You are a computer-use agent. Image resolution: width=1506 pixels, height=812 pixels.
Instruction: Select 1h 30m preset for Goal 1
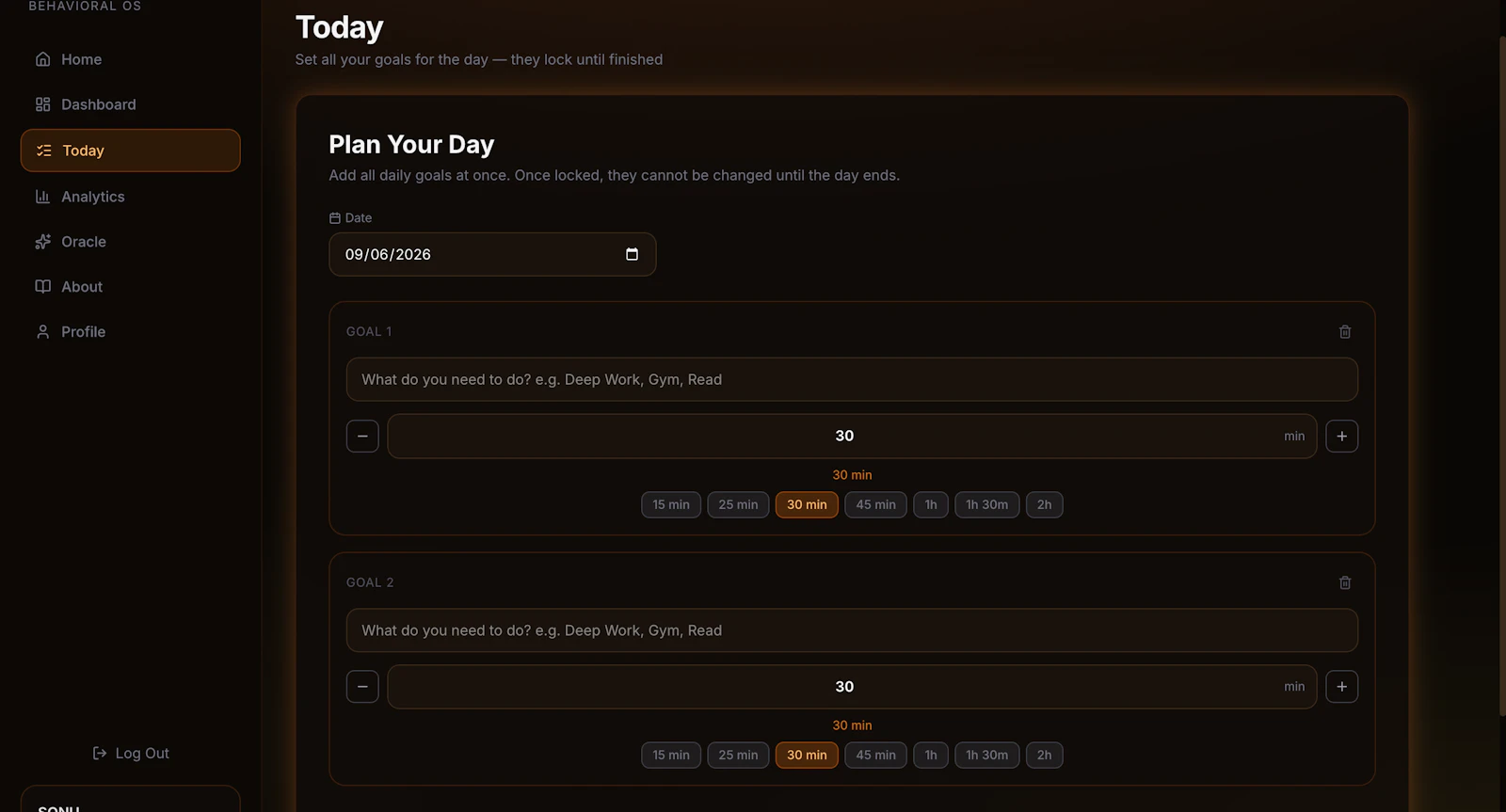coord(987,504)
